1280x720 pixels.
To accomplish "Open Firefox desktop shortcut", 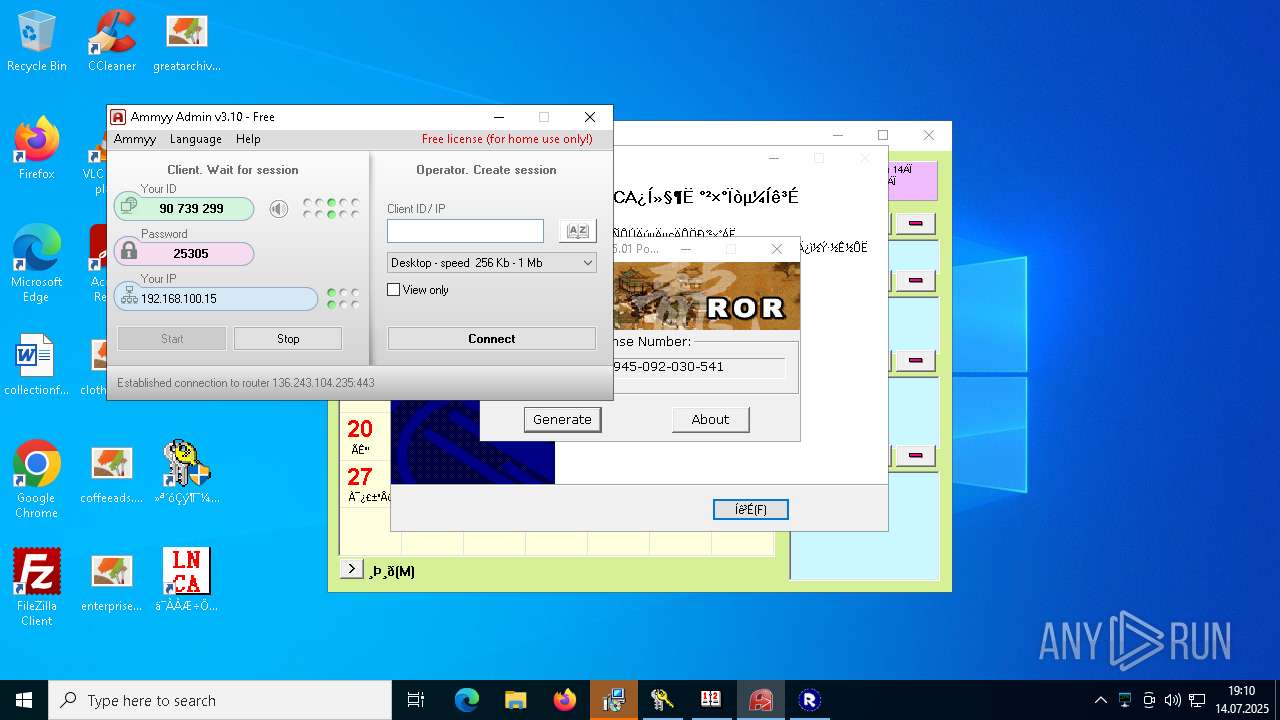I will pos(36,149).
